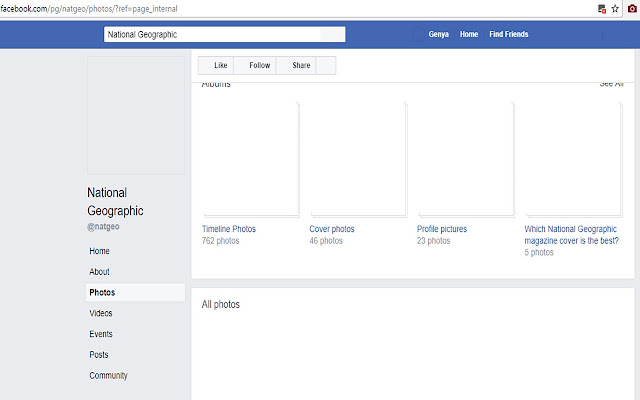Select Community in the page sidebar

pyautogui.click(x=108, y=376)
